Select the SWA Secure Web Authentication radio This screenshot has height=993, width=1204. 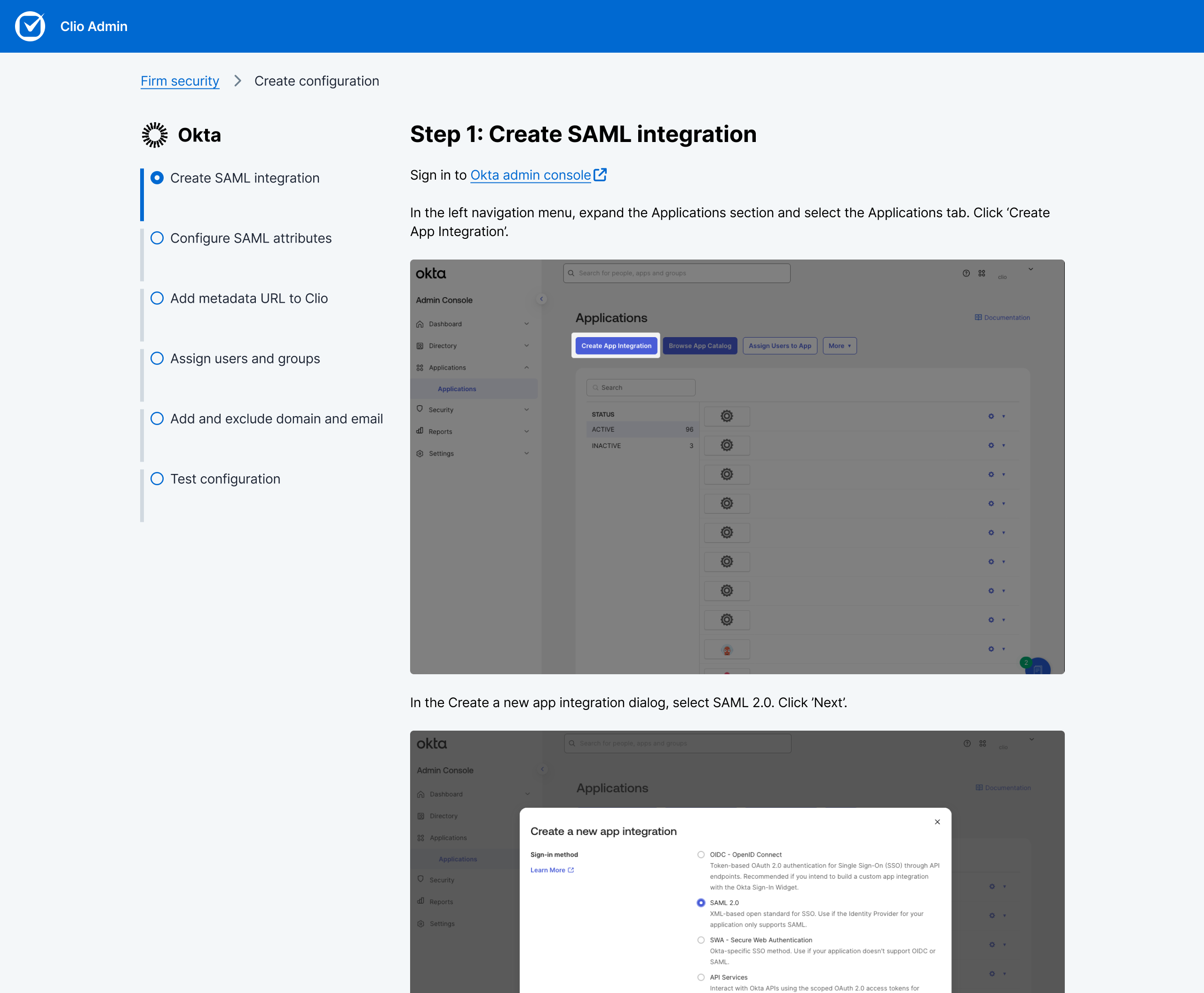coord(701,940)
